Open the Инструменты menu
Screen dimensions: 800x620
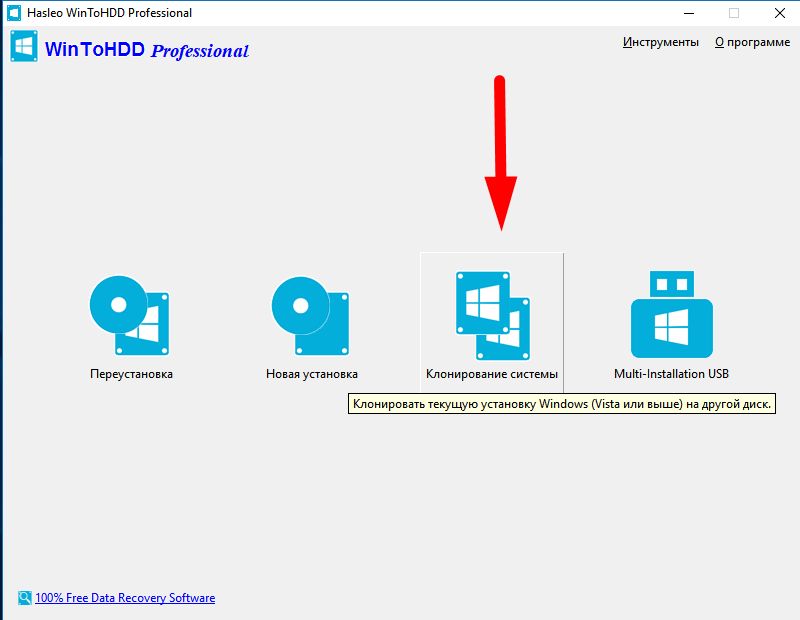(660, 42)
